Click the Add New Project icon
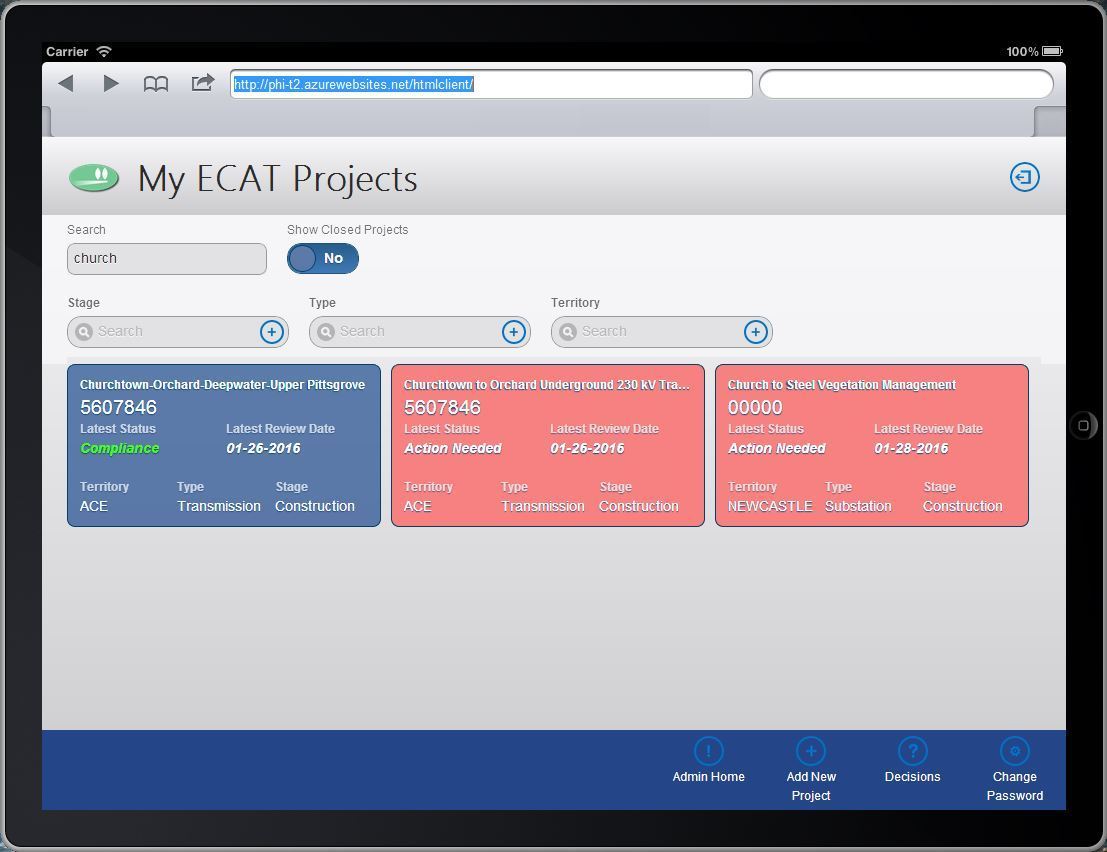This screenshot has height=852, width=1107. point(810,752)
